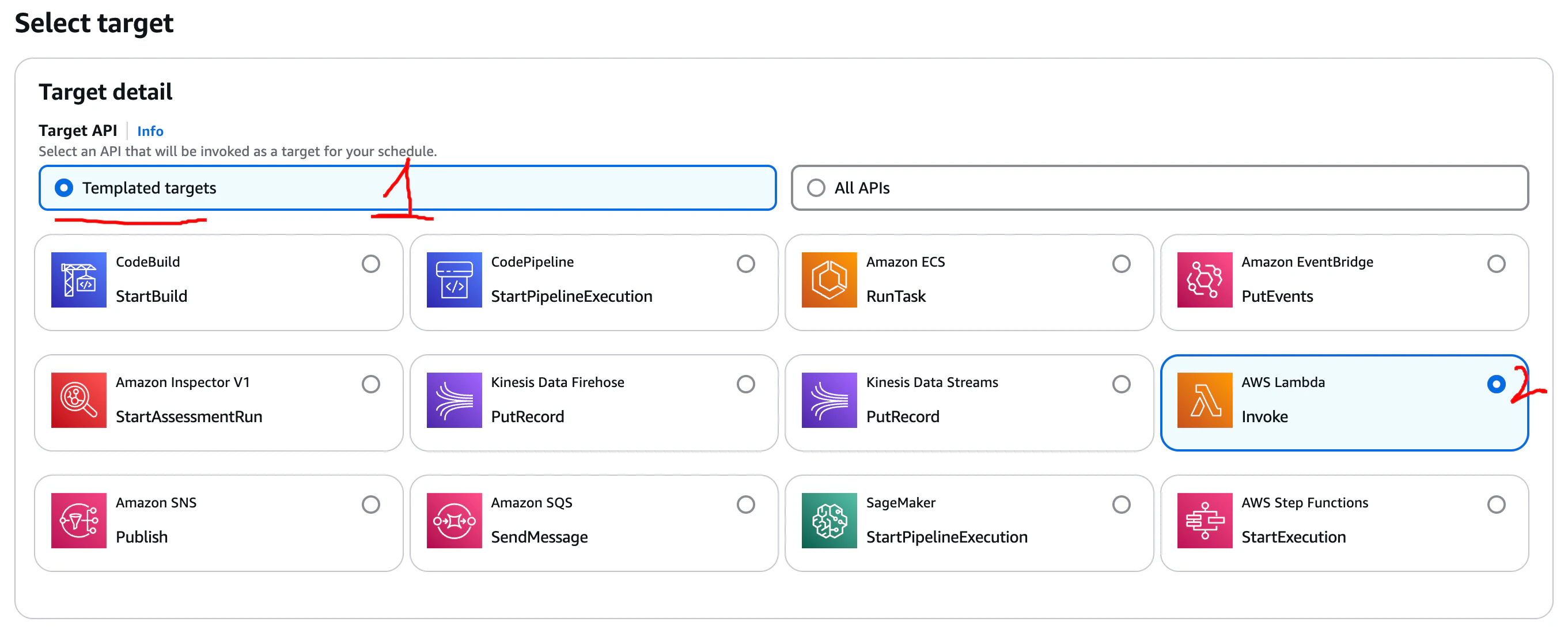Click the 'Amazon EventBridge' card title text
Screen dimensions: 1568x637
(1308, 261)
